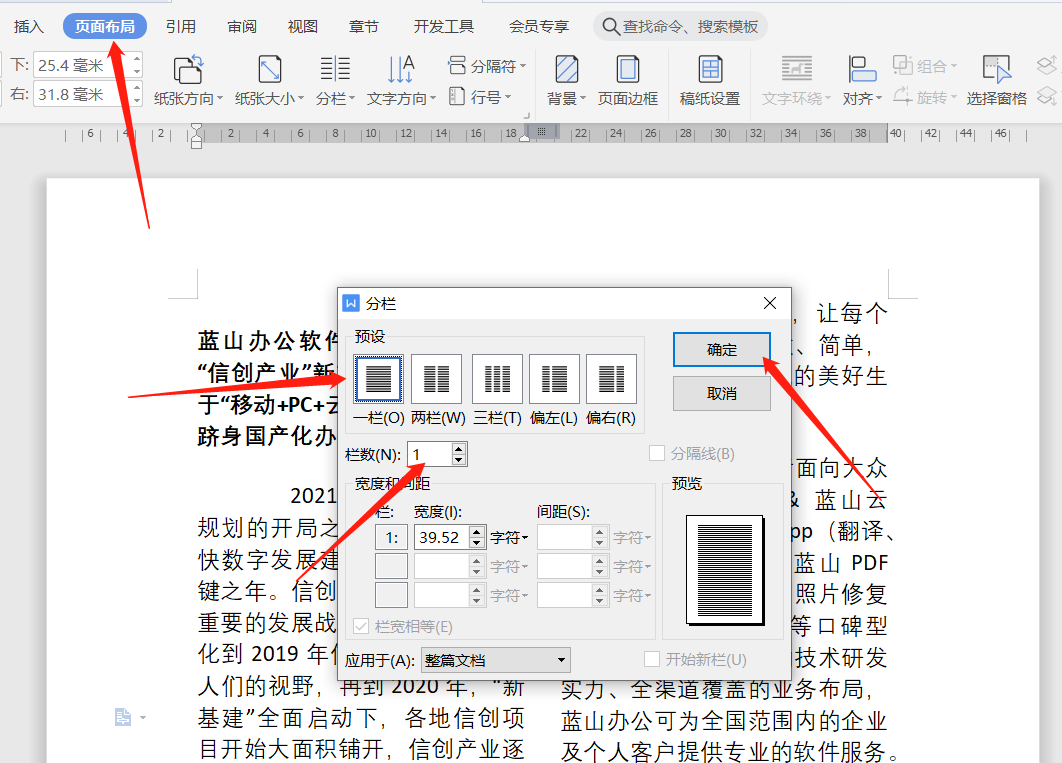Click the right margin 31.8 毫米 field
The image size is (1062, 763).
(82, 94)
